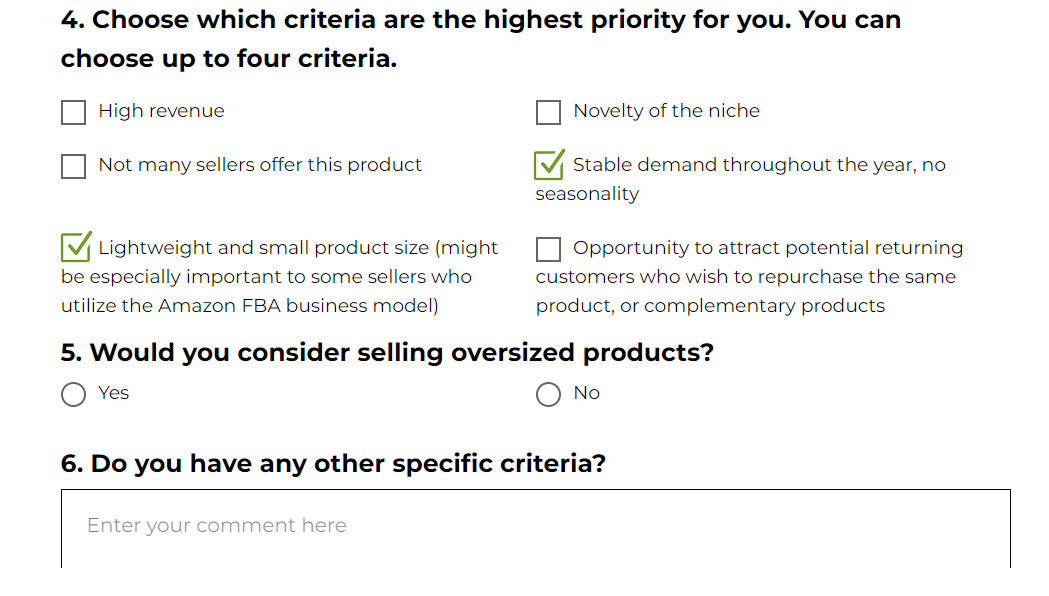
Task: Click the No radio label
Action: pyautogui.click(x=588, y=393)
